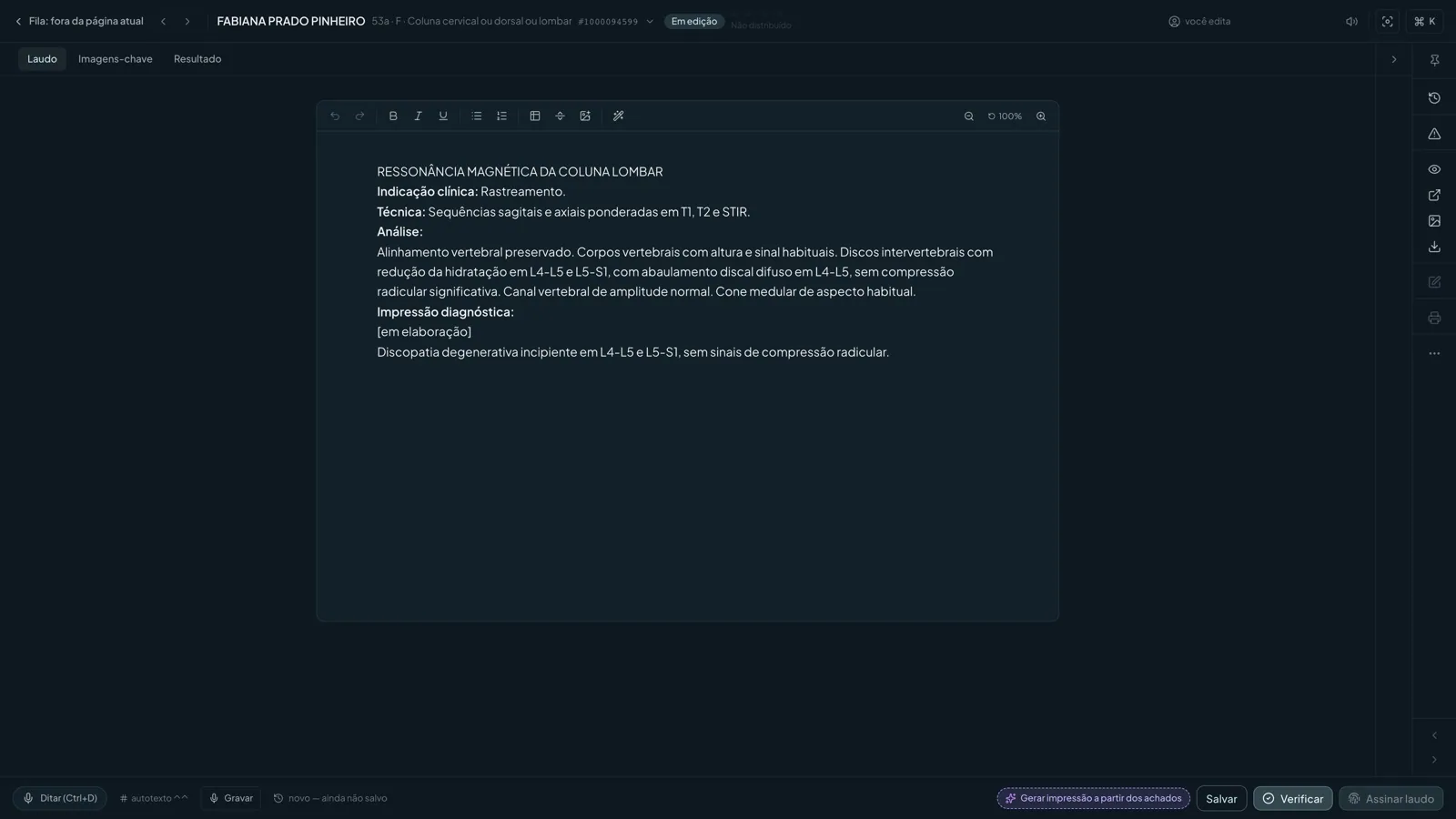
Task: Zoom in the report page
Action: pyautogui.click(x=1041, y=116)
